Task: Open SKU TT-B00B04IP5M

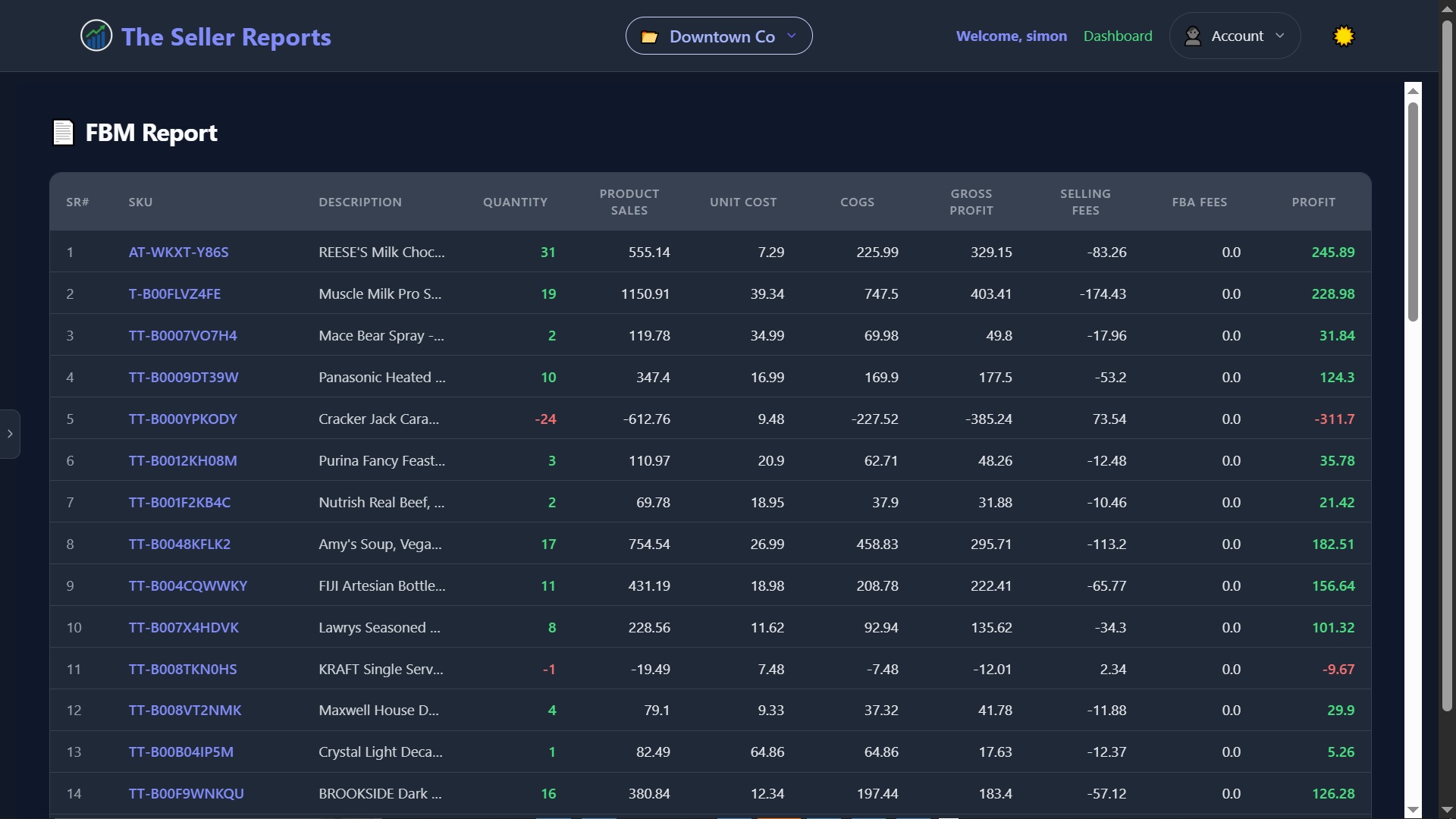Action: [181, 752]
